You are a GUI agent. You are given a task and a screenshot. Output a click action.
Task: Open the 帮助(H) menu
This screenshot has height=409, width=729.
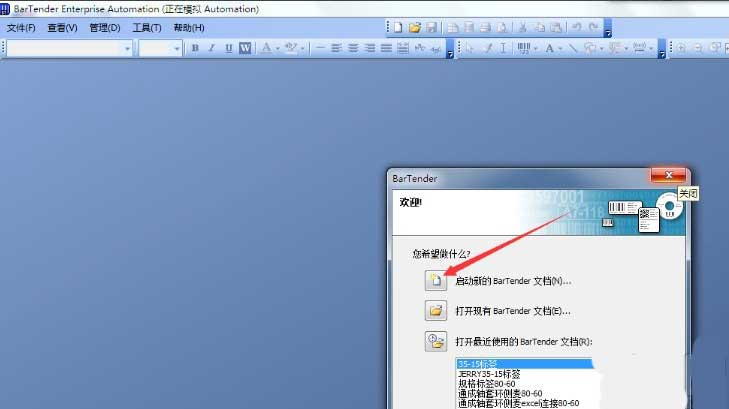pos(189,28)
